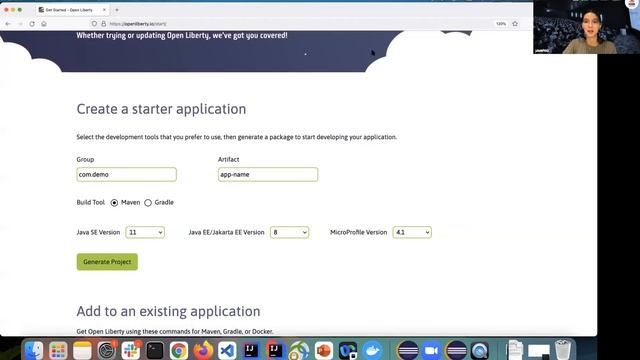The height and width of the screenshot is (360, 640).
Task: View site security padlock info
Action: tap(104, 24)
